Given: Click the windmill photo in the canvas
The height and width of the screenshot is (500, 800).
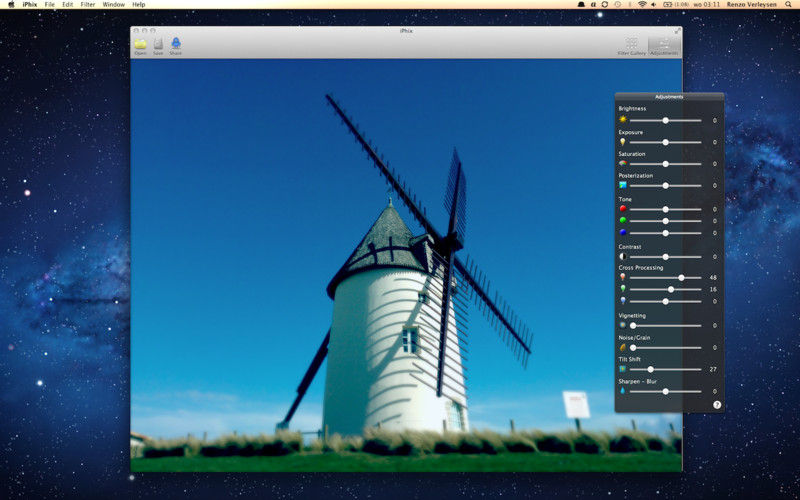Looking at the screenshot, I should point(406,265).
